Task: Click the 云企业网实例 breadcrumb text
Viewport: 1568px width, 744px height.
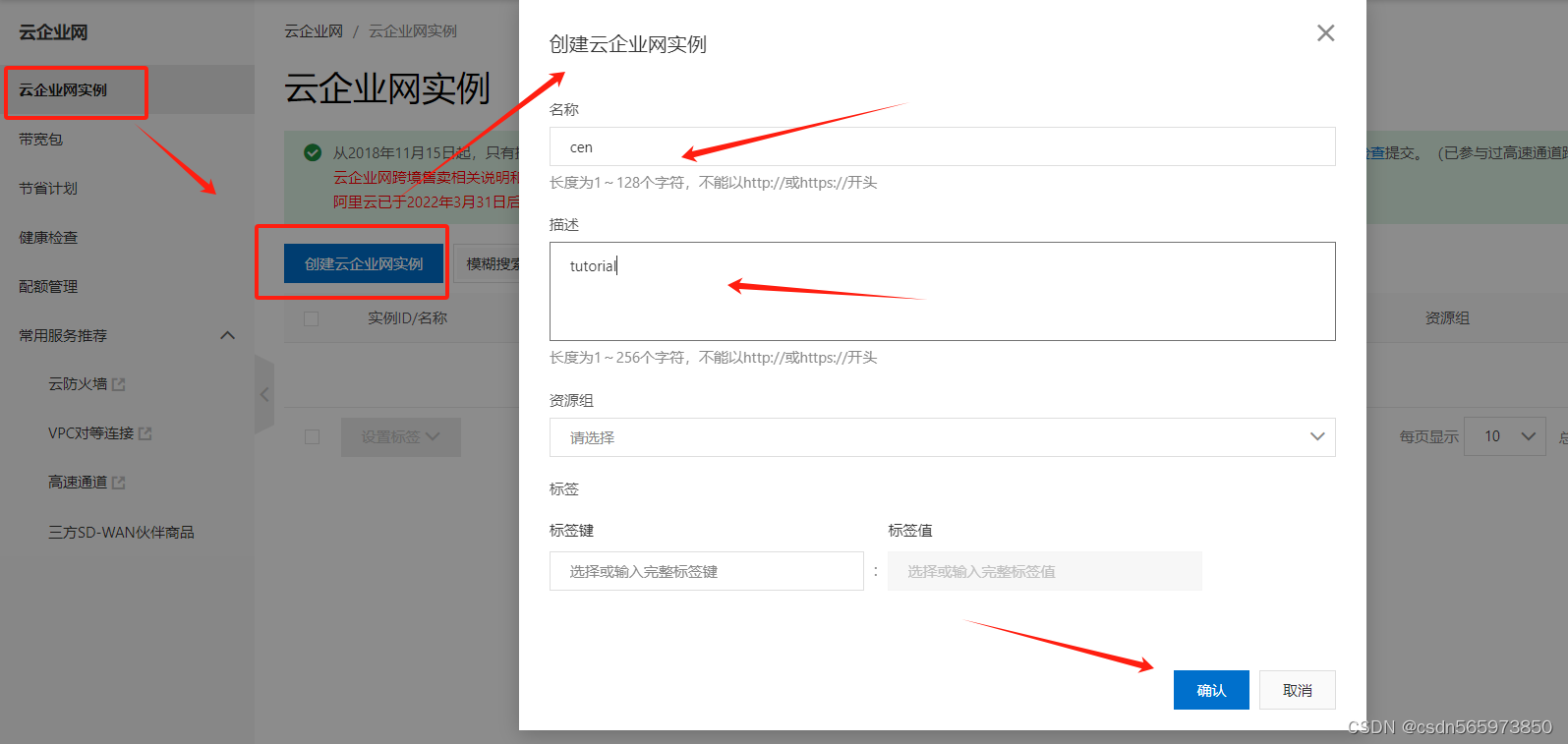Action: pos(413,31)
